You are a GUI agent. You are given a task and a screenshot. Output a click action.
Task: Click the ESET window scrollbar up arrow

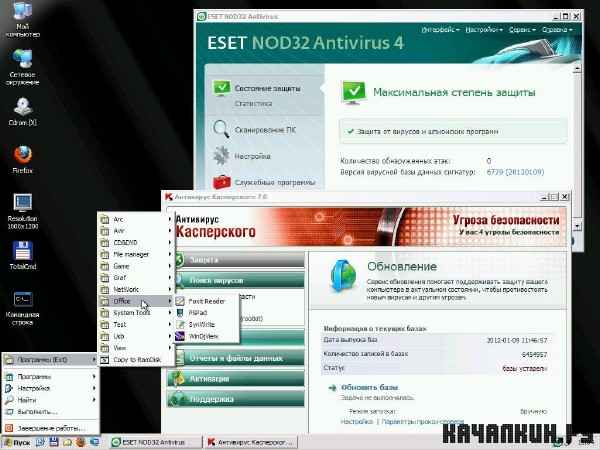pyautogui.click(x=577, y=69)
